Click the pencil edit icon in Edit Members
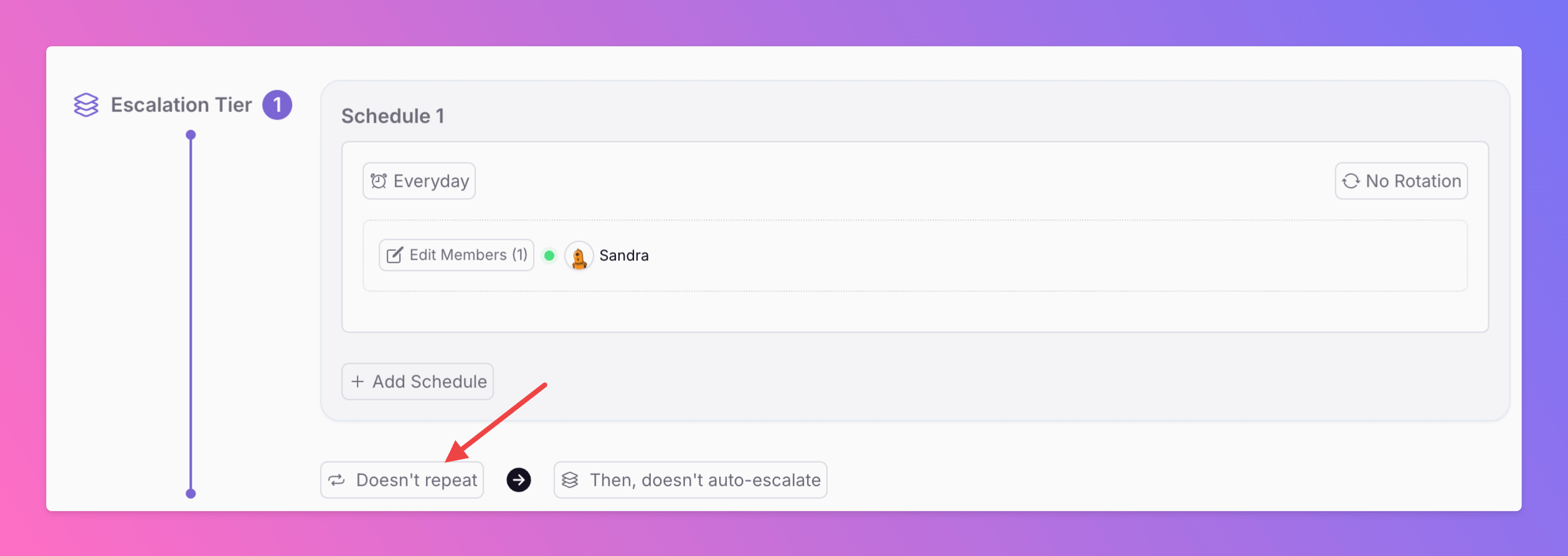 395,255
